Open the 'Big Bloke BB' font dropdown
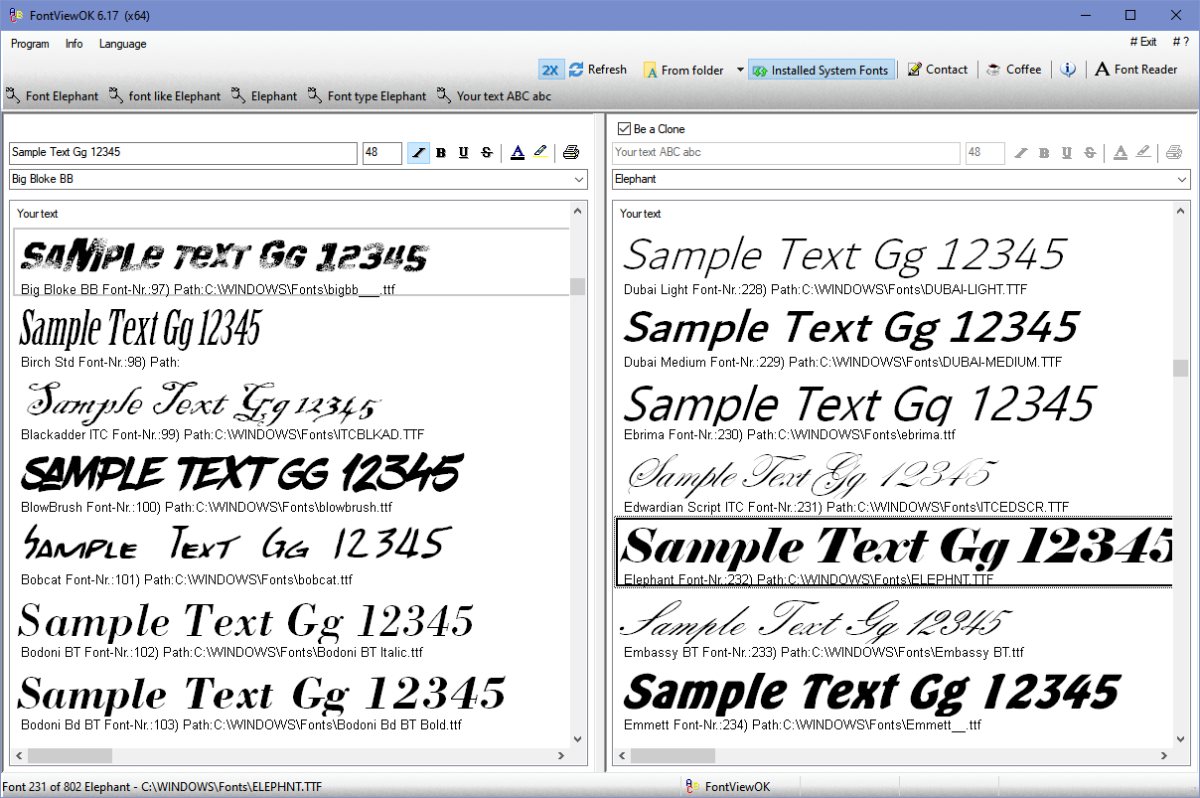 coord(298,179)
